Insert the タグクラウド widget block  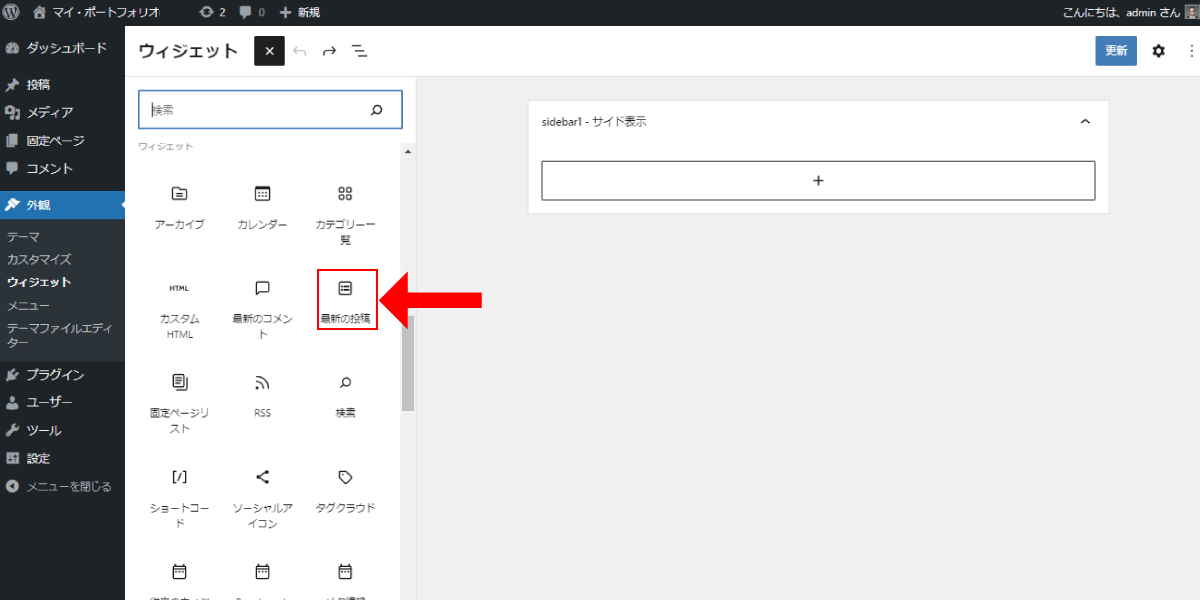345,491
